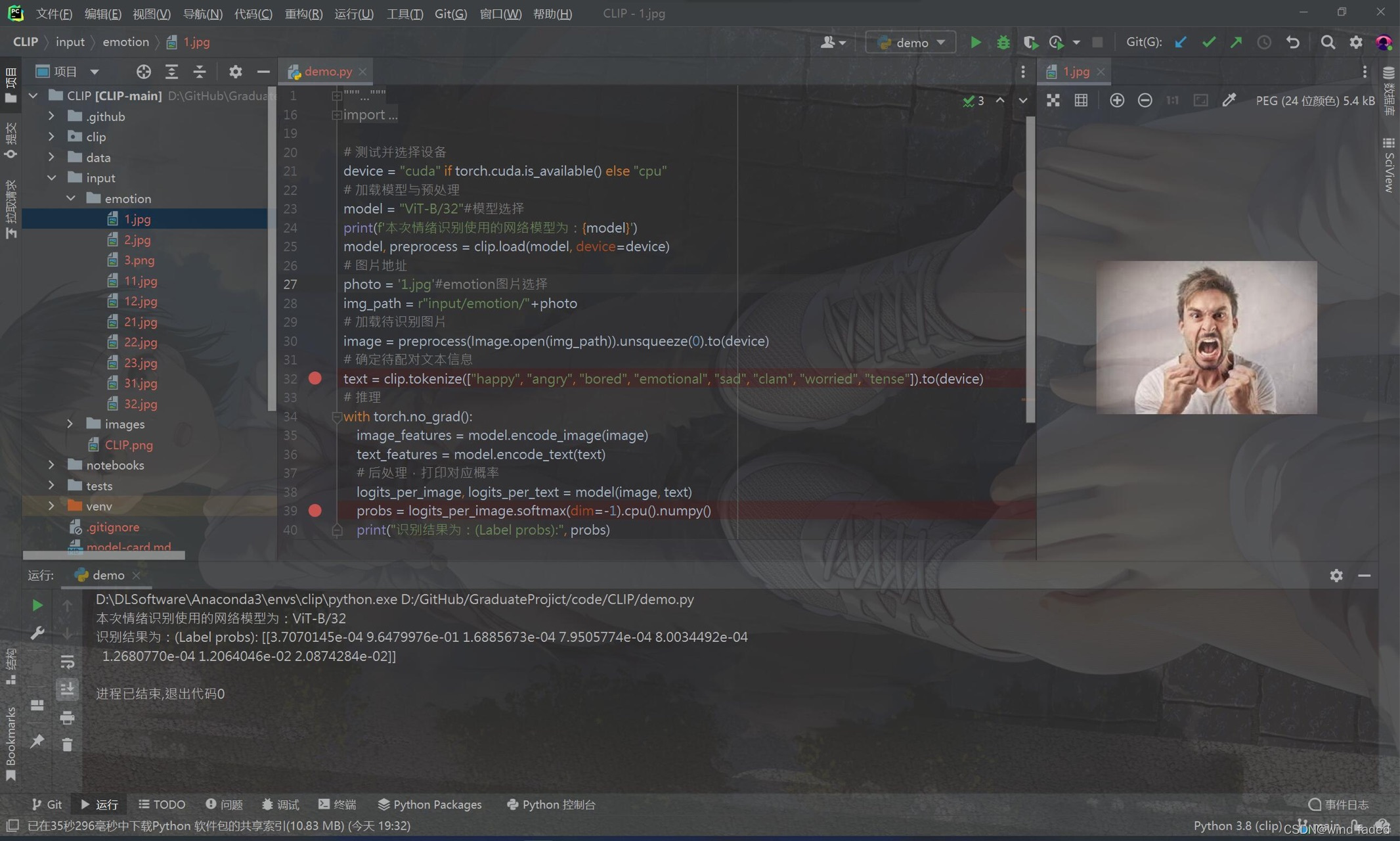Run the demo configuration with green play button
Screen dimensions: 1400x841
coord(975,43)
